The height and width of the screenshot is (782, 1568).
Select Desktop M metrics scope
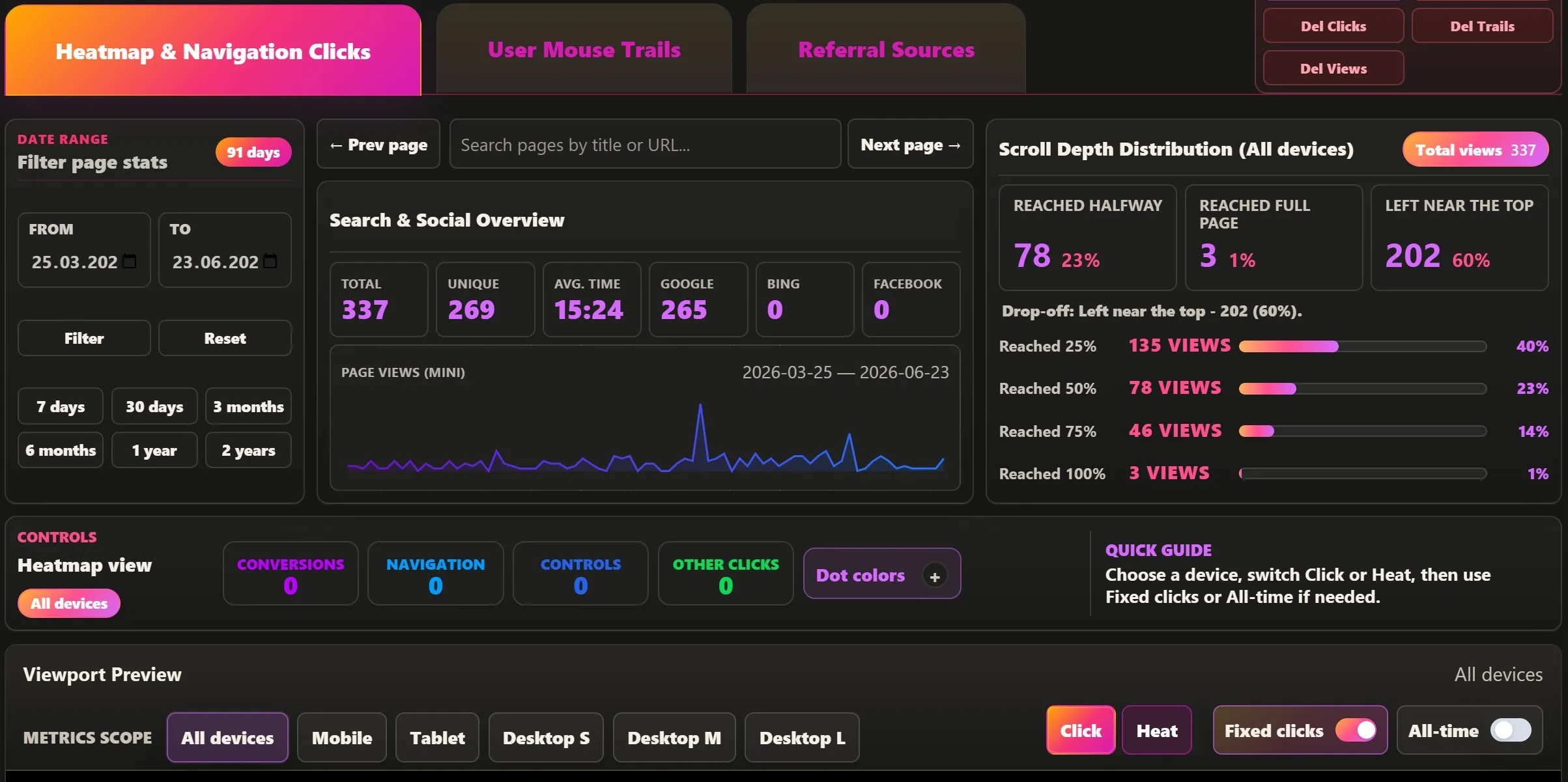click(674, 737)
